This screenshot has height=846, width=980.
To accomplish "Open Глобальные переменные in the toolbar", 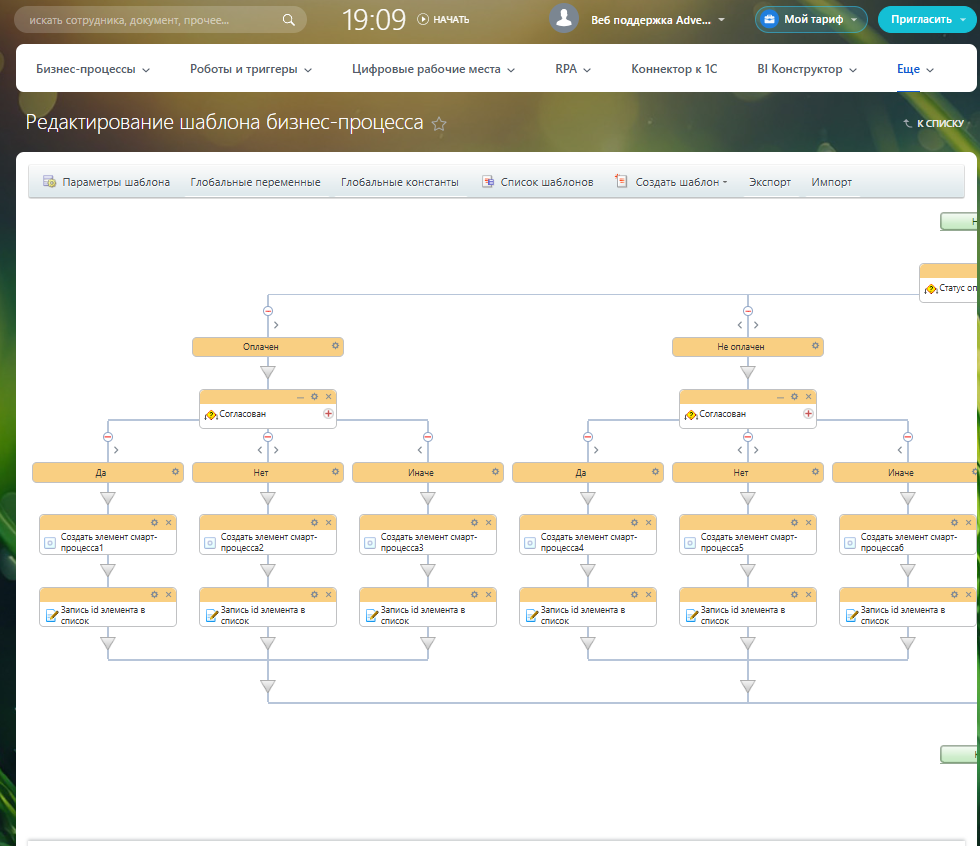I will point(255,182).
